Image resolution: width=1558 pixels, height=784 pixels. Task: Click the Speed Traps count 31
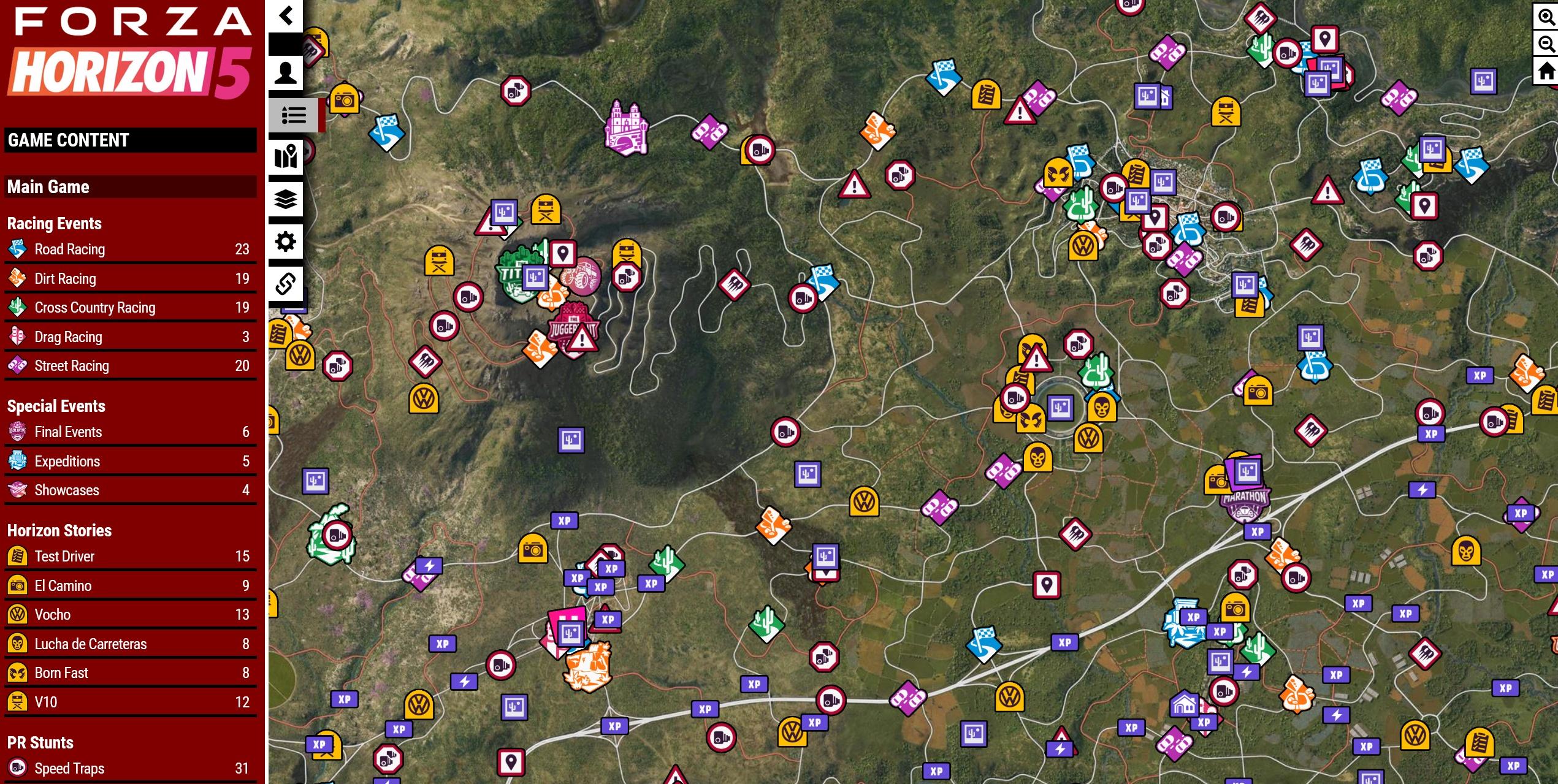point(242,769)
